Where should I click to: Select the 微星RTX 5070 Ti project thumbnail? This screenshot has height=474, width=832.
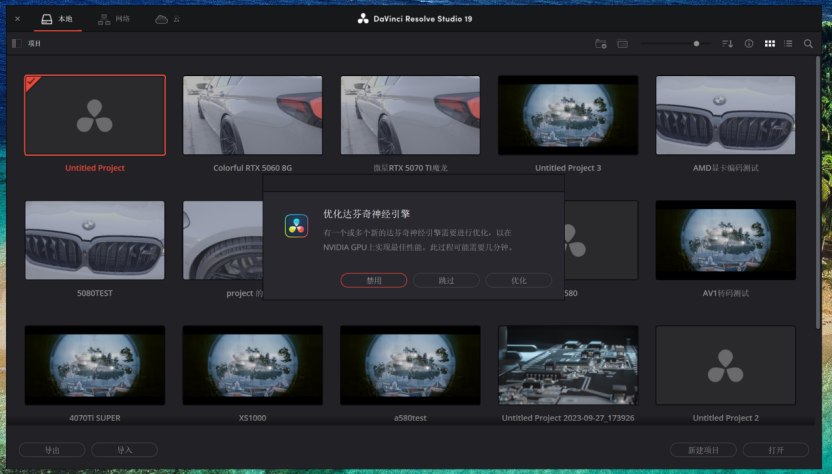[x=410, y=115]
